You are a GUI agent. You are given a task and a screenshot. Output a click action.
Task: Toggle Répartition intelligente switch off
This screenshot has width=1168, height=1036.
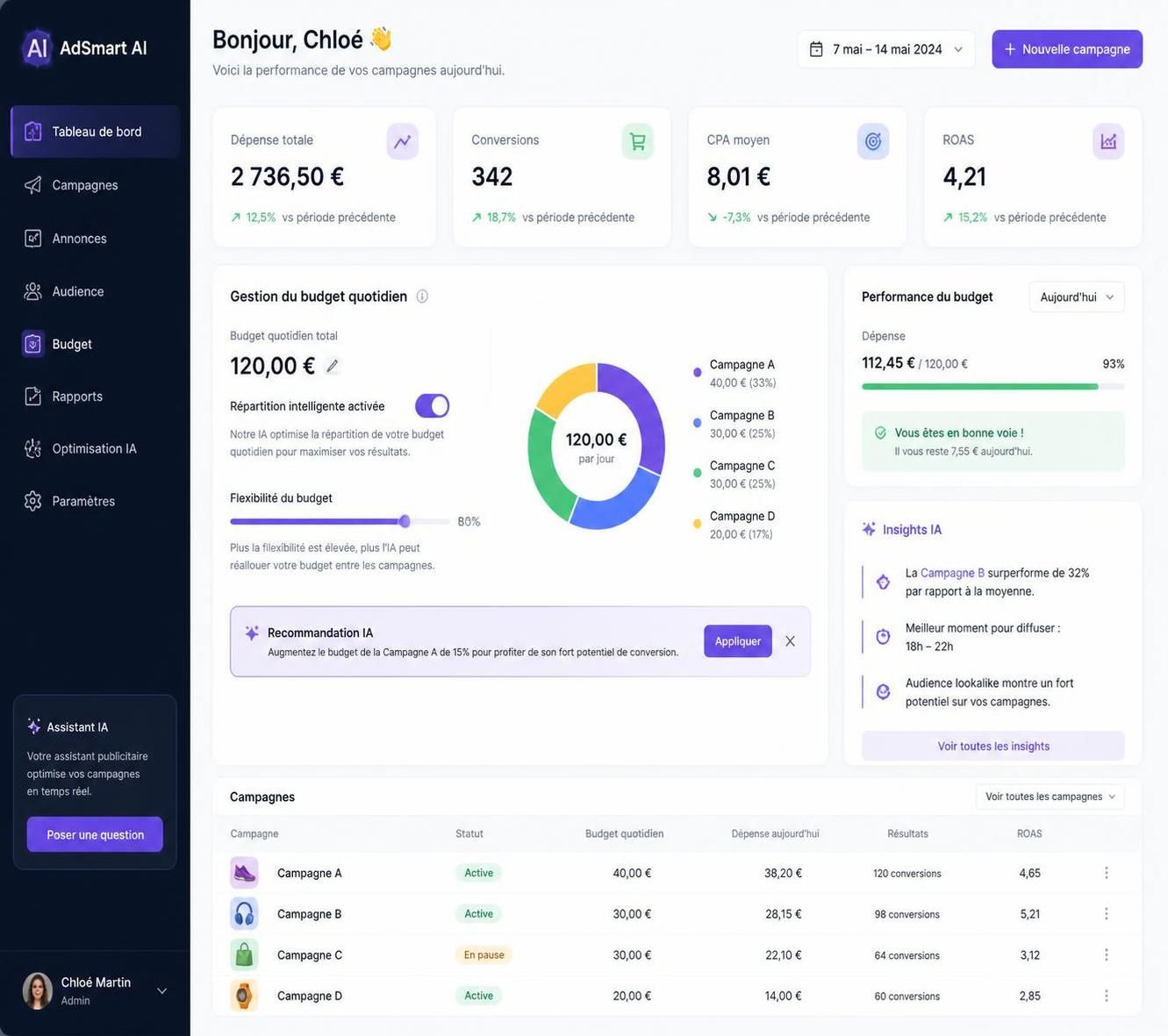pyautogui.click(x=432, y=406)
